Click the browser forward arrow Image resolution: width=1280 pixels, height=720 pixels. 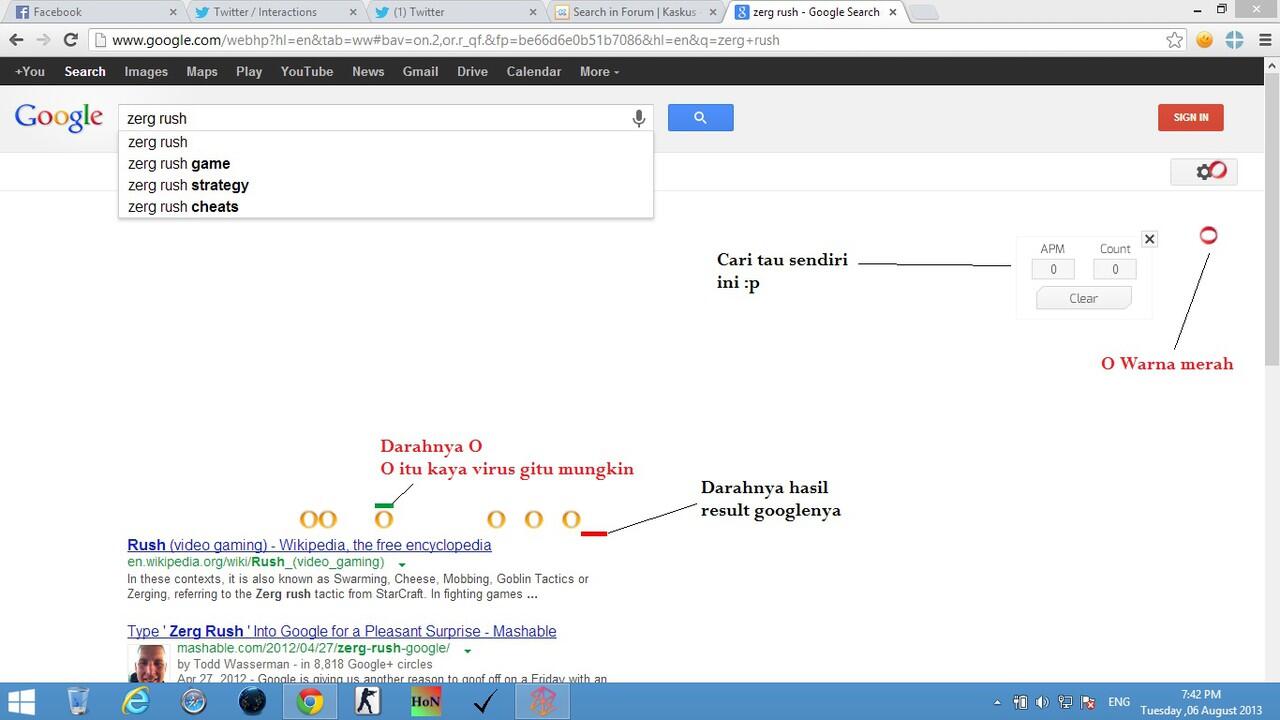click(43, 40)
